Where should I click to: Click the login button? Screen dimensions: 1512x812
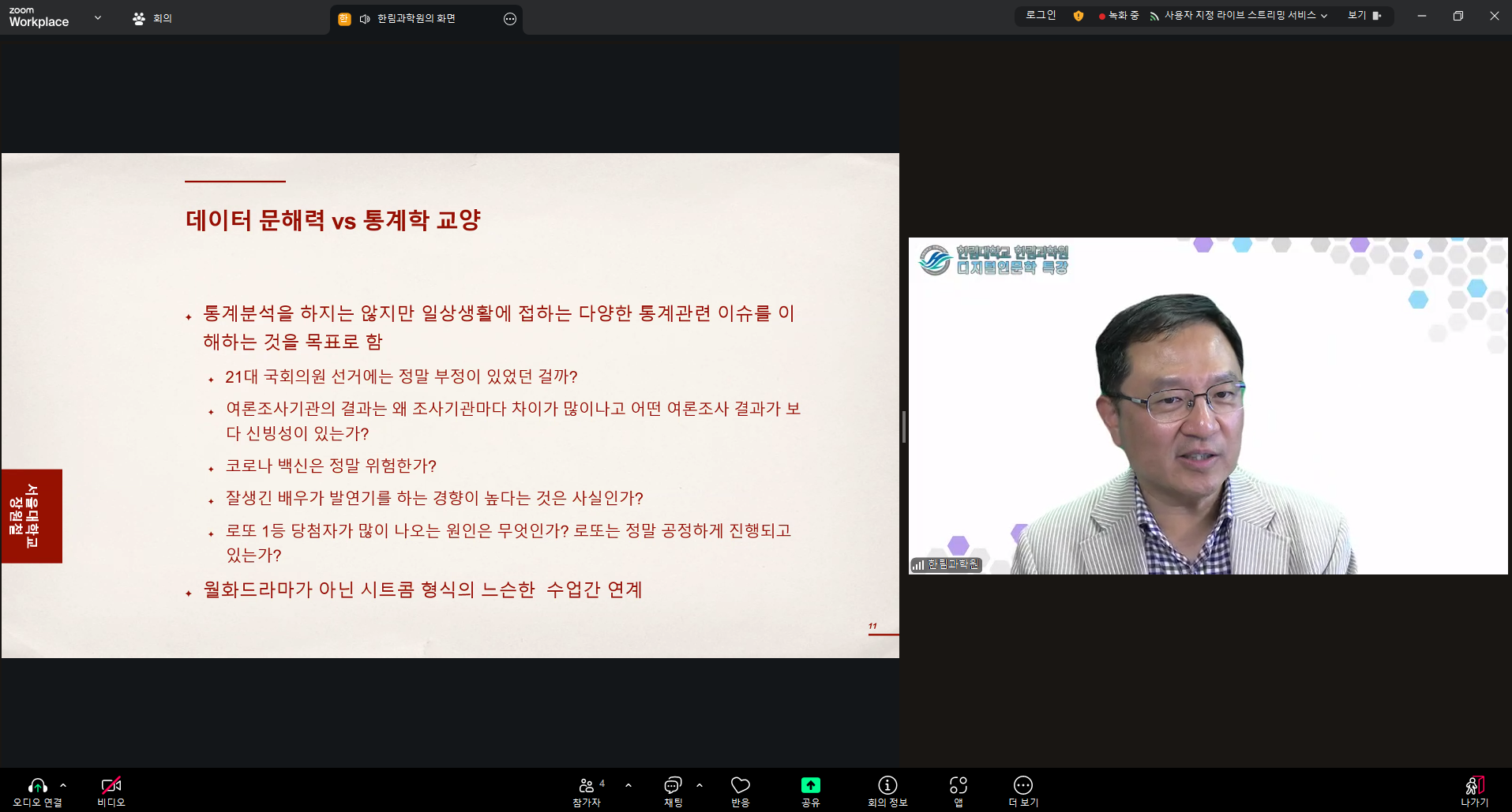[x=1040, y=15]
